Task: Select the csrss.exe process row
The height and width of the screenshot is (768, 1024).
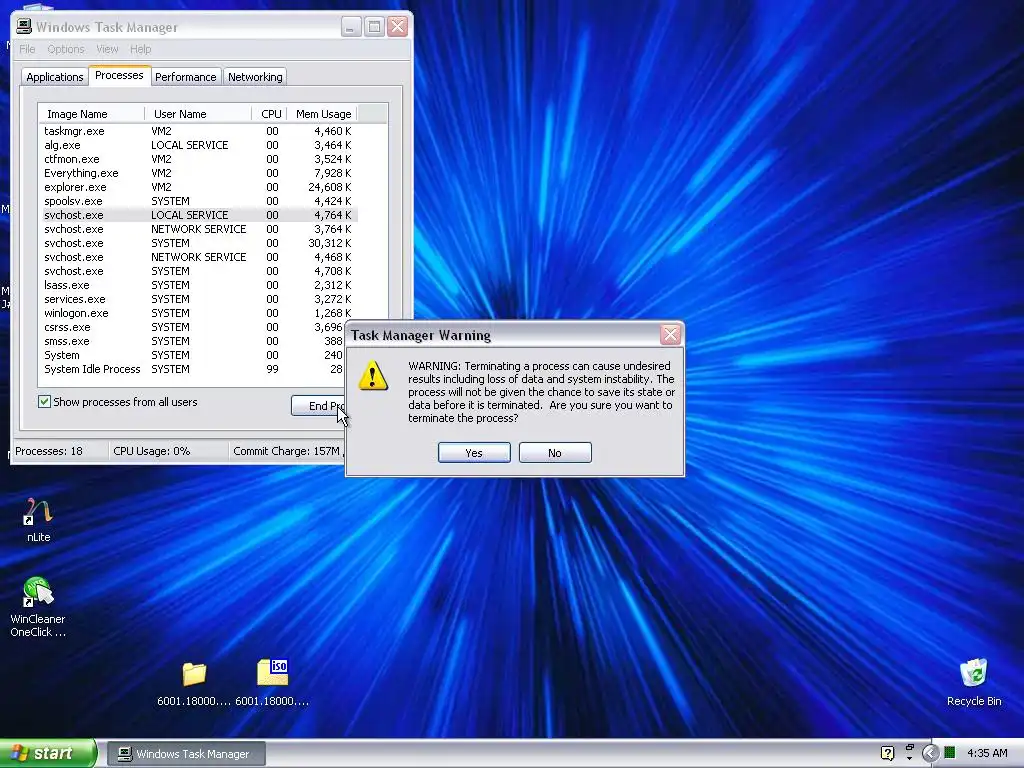Action: point(193,327)
